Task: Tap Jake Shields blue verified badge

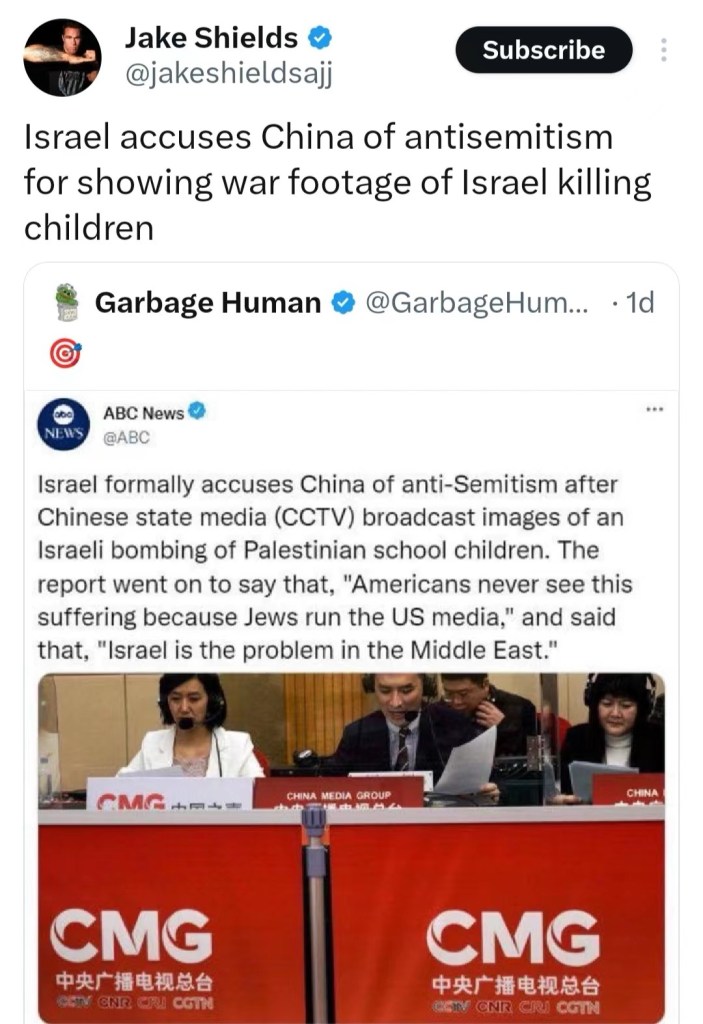Action: pyautogui.click(x=319, y=39)
